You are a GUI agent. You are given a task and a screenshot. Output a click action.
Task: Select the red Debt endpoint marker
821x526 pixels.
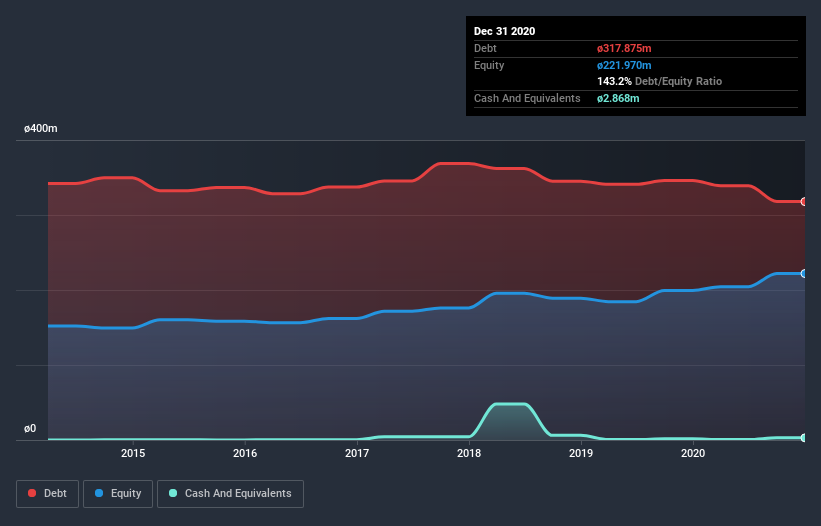click(x=804, y=202)
